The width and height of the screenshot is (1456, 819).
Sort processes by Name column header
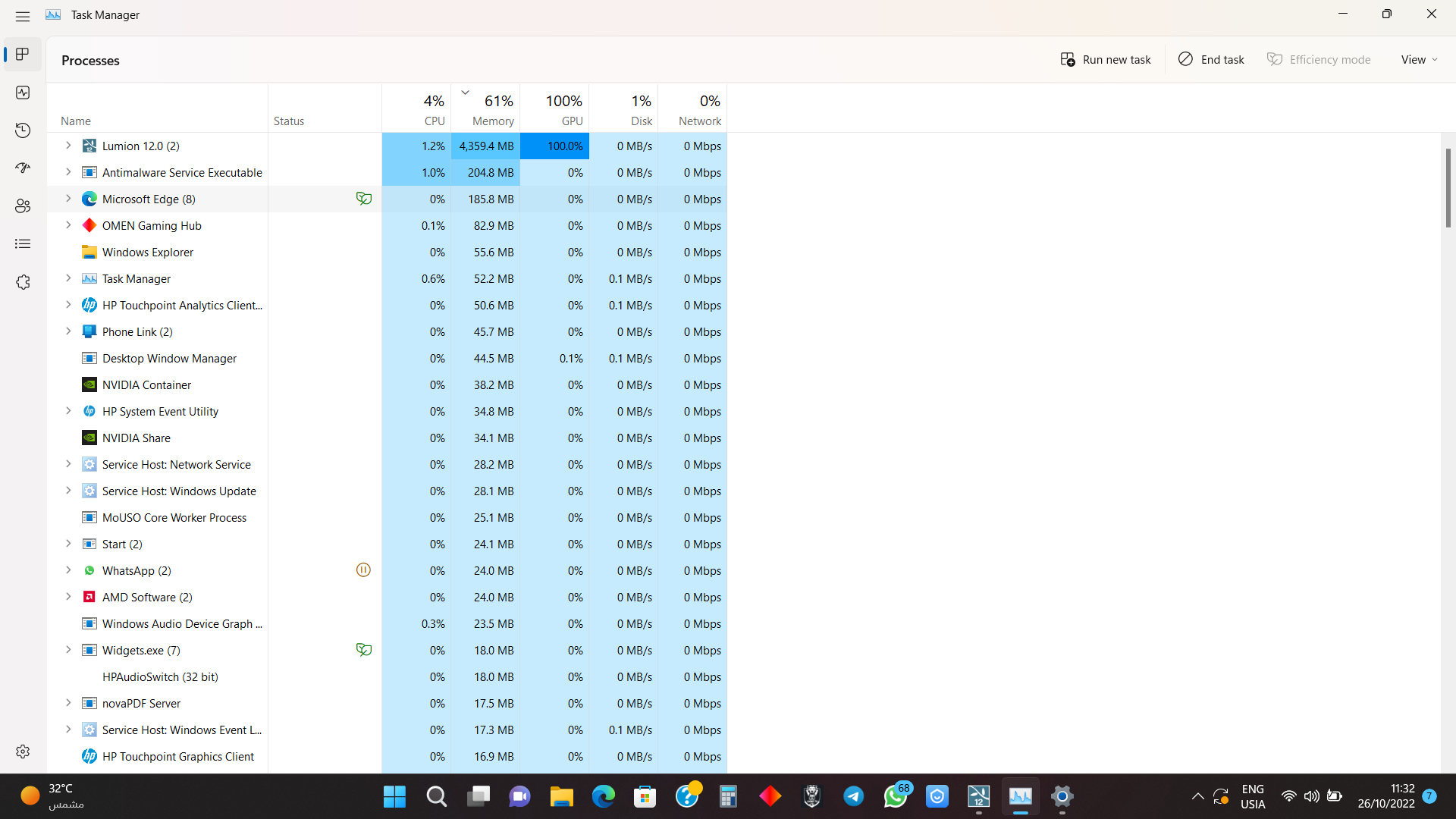pyautogui.click(x=157, y=108)
